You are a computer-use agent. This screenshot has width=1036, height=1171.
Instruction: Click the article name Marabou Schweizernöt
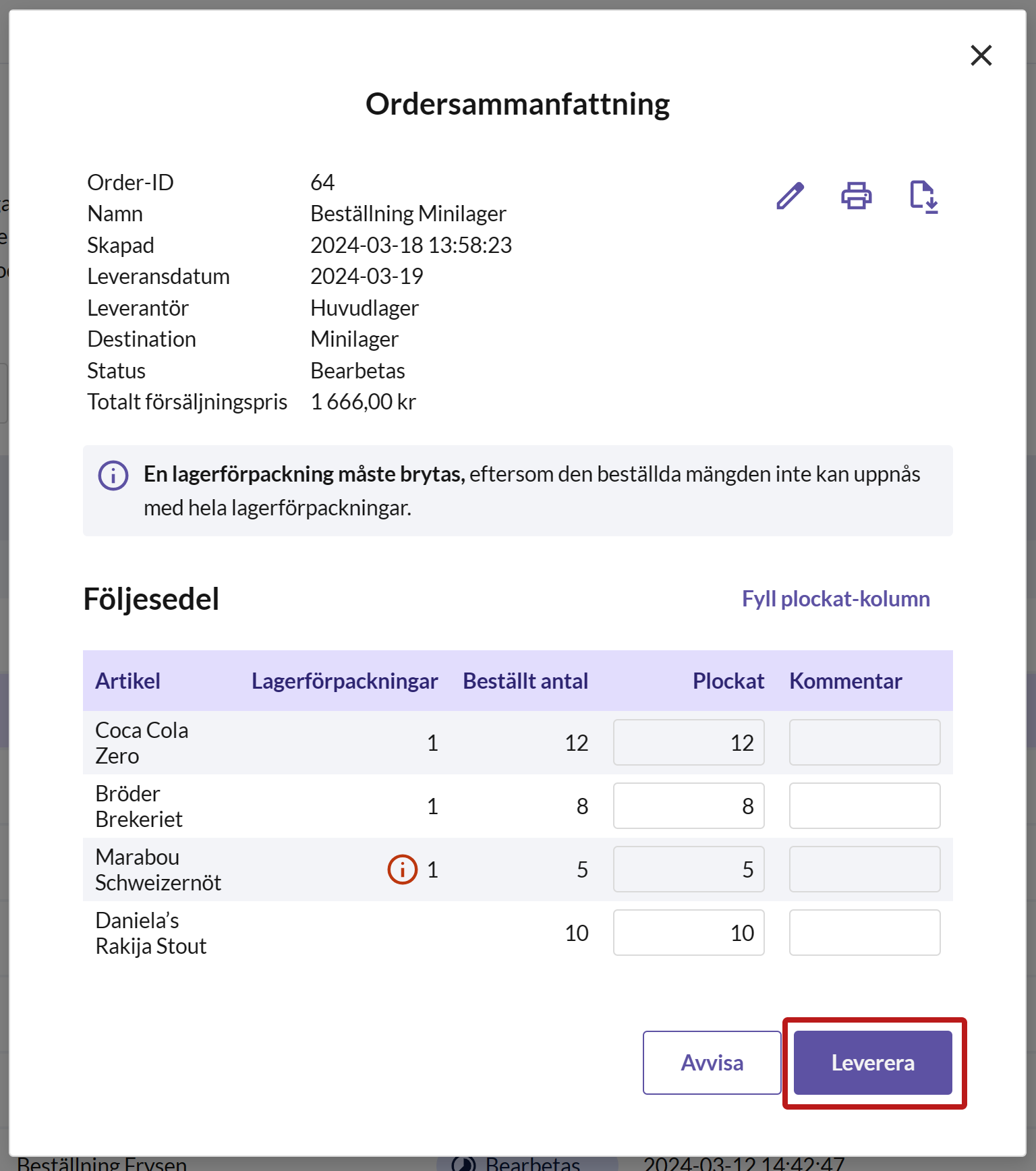pyautogui.click(x=158, y=869)
